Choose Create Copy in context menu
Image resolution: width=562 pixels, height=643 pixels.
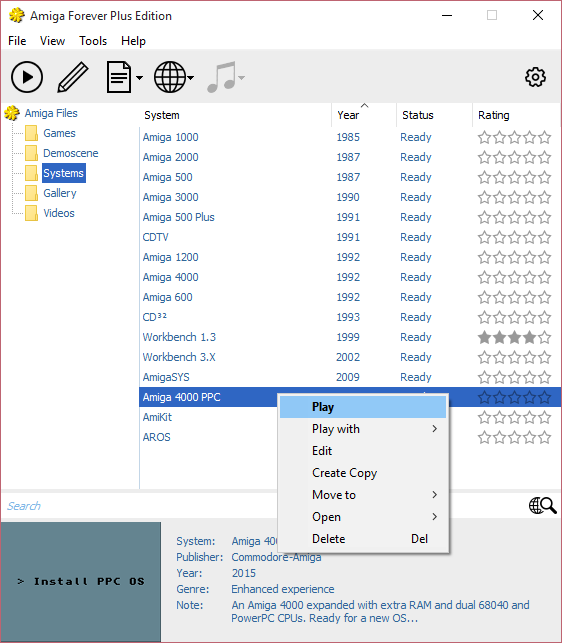click(363, 473)
